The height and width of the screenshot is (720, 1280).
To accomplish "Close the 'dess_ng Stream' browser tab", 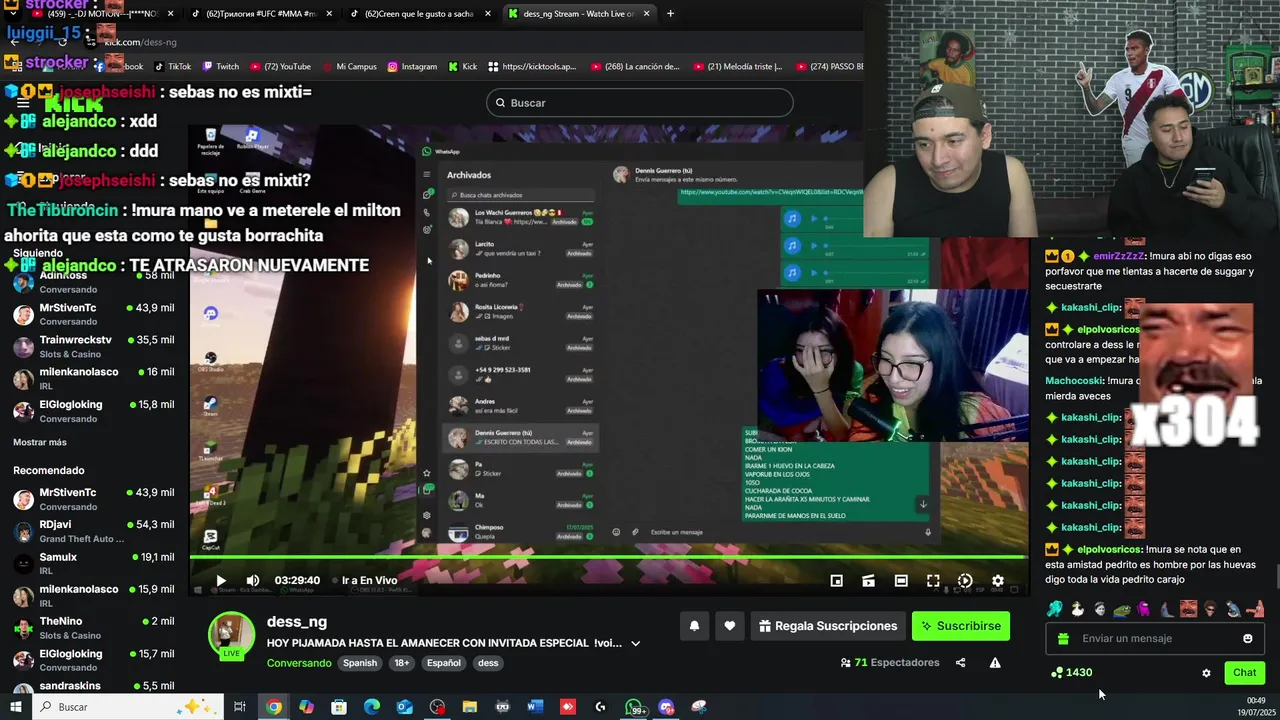I will coord(645,14).
